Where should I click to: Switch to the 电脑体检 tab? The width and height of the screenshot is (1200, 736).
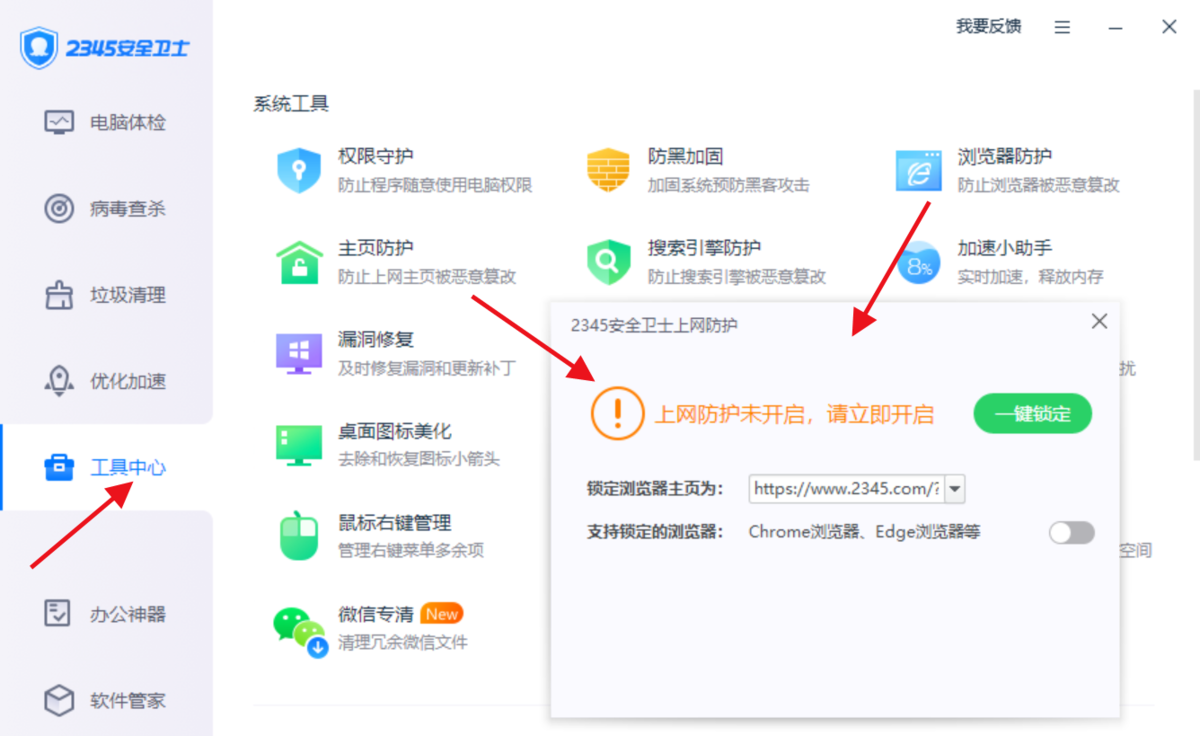(106, 122)
